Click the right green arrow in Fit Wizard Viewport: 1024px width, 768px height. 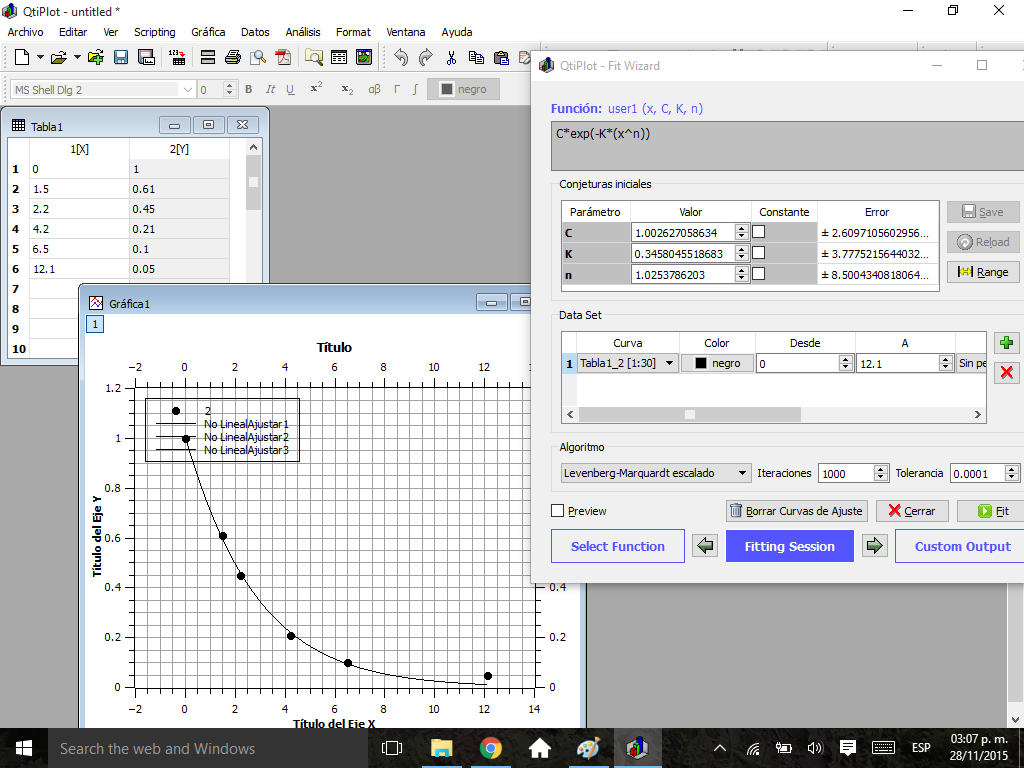click(874, 546)
